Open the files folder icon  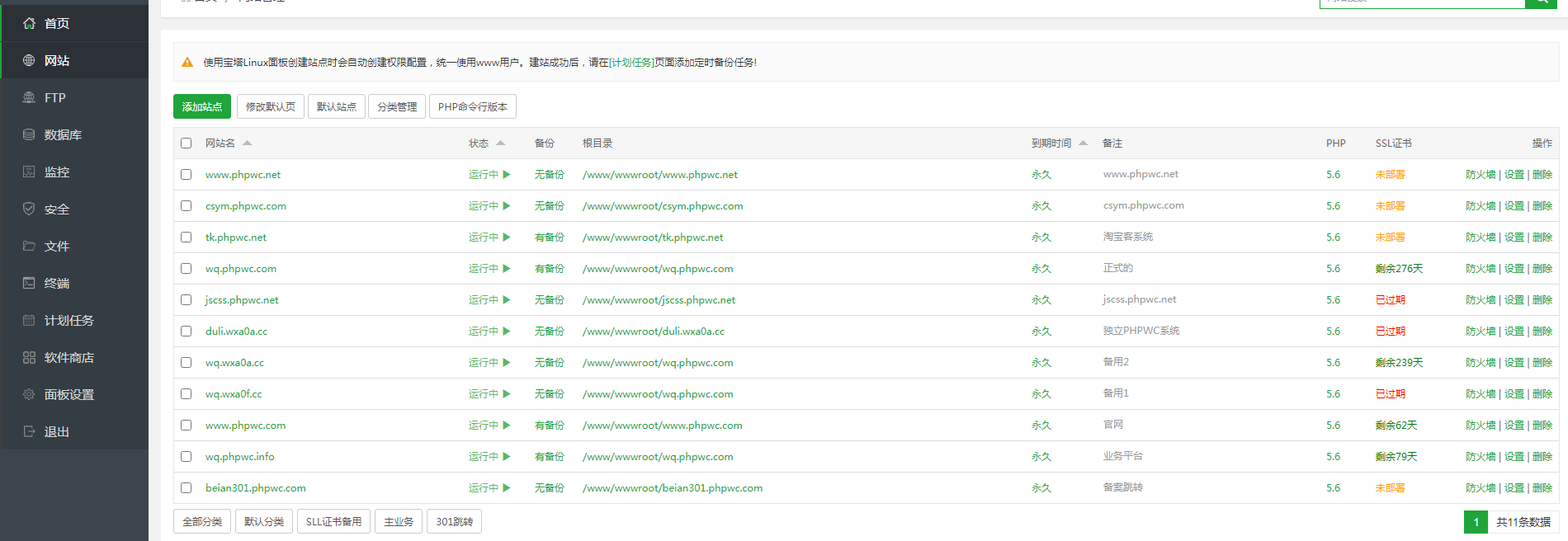pos(29,246)
